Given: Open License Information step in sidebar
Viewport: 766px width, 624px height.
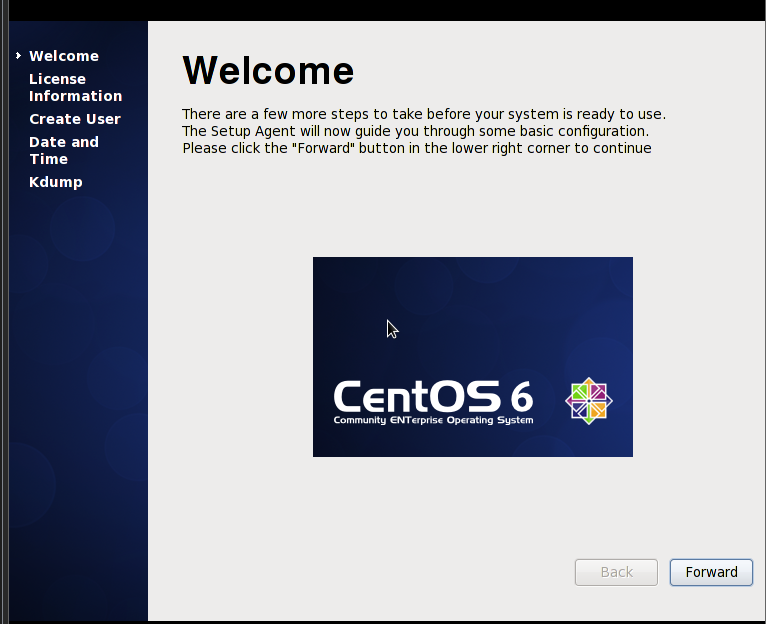Looking at the screenshot, I should (76, 87).
